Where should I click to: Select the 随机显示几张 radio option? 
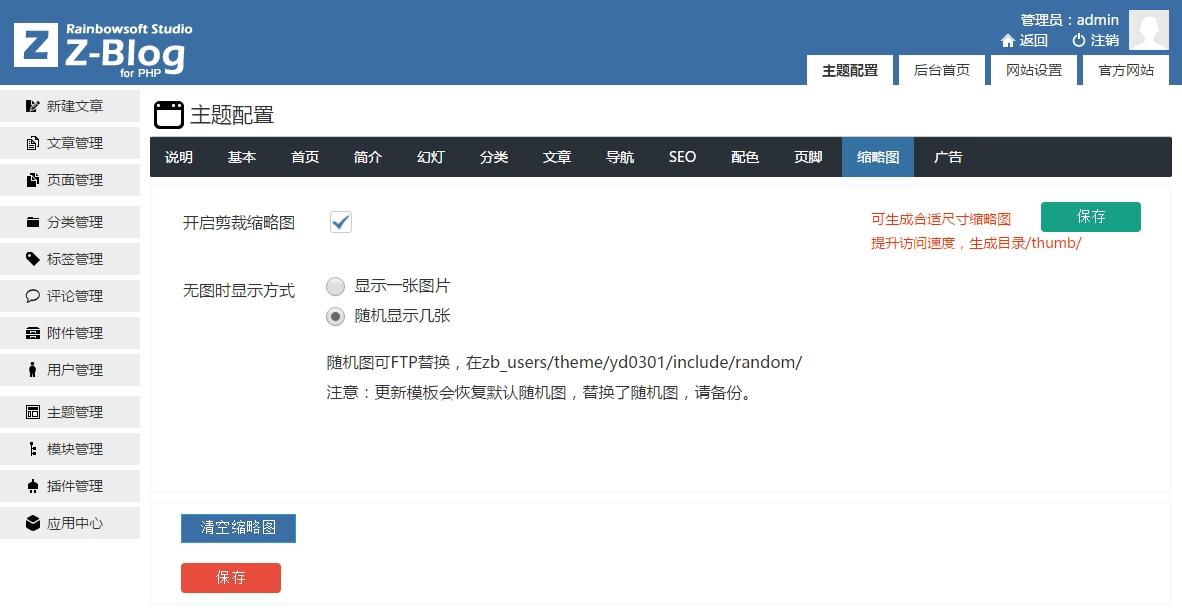pyautogui.click(x=336, y=316)
